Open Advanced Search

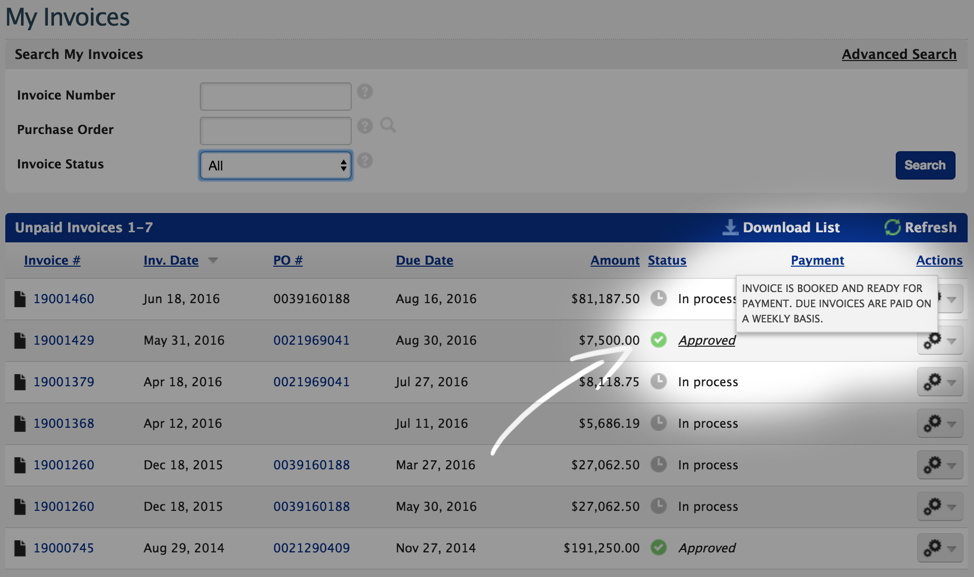(x=898, y=54)
